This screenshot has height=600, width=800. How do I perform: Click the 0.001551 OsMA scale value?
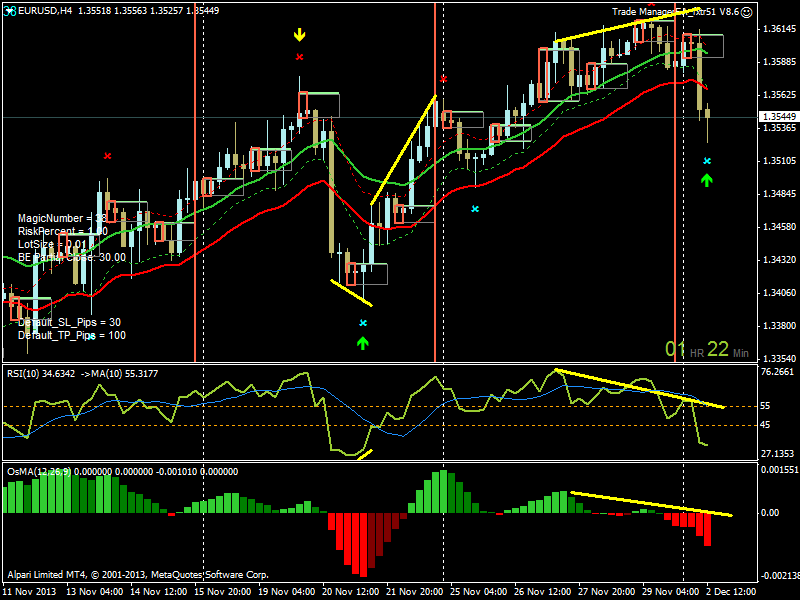[780, 470]
